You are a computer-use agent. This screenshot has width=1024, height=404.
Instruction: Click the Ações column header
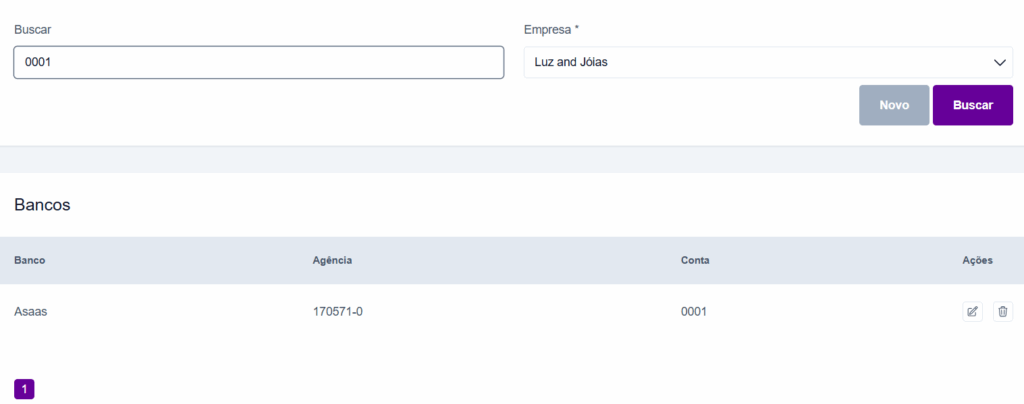(x=977, y=260)
